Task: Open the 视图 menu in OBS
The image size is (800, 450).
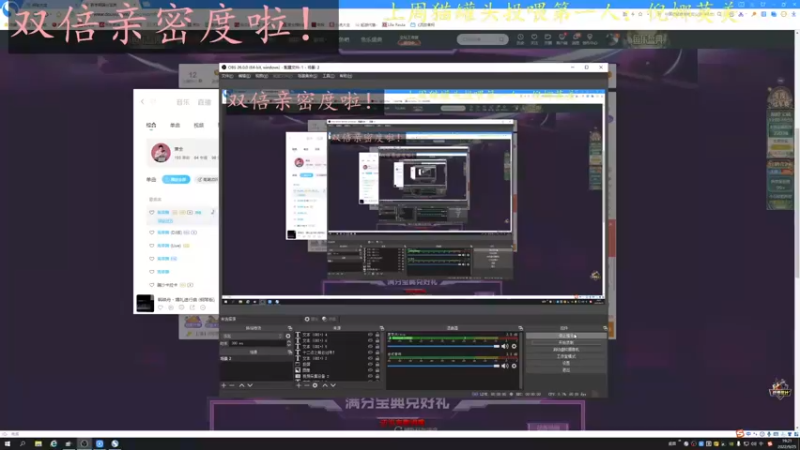Action: coord(261,76)
